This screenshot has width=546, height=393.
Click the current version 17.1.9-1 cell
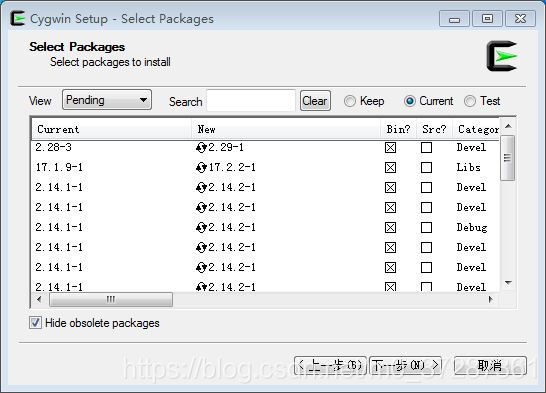pos(59,167)
